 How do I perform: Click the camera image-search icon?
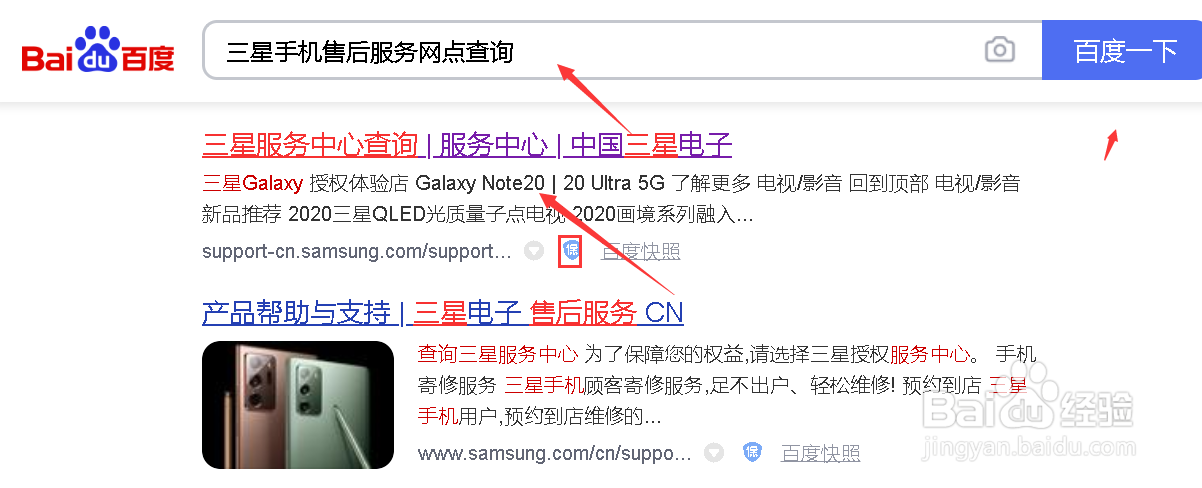999,50
